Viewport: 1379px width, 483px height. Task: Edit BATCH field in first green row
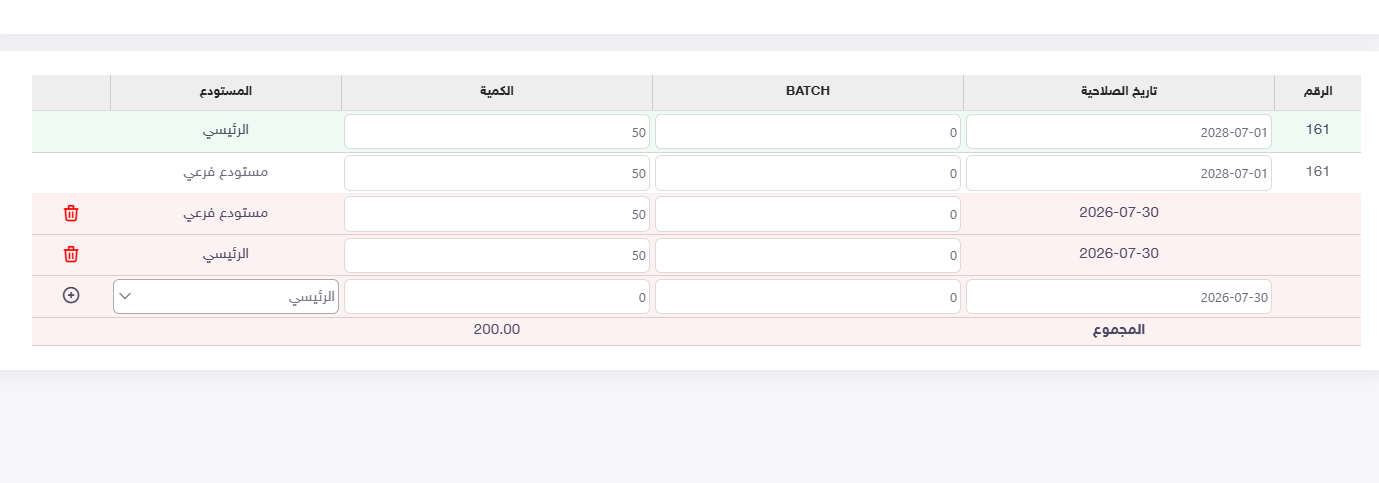(808, 132)
